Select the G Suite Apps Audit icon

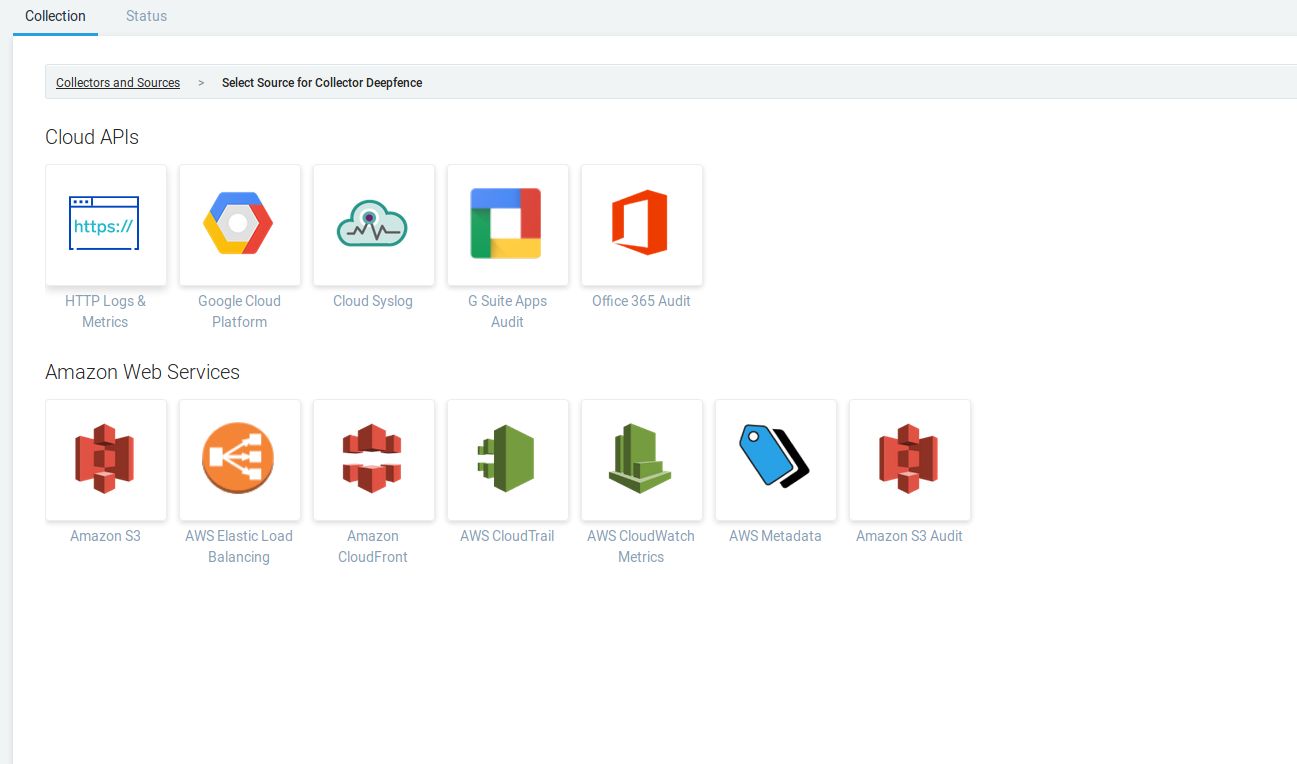click(508, 225)
